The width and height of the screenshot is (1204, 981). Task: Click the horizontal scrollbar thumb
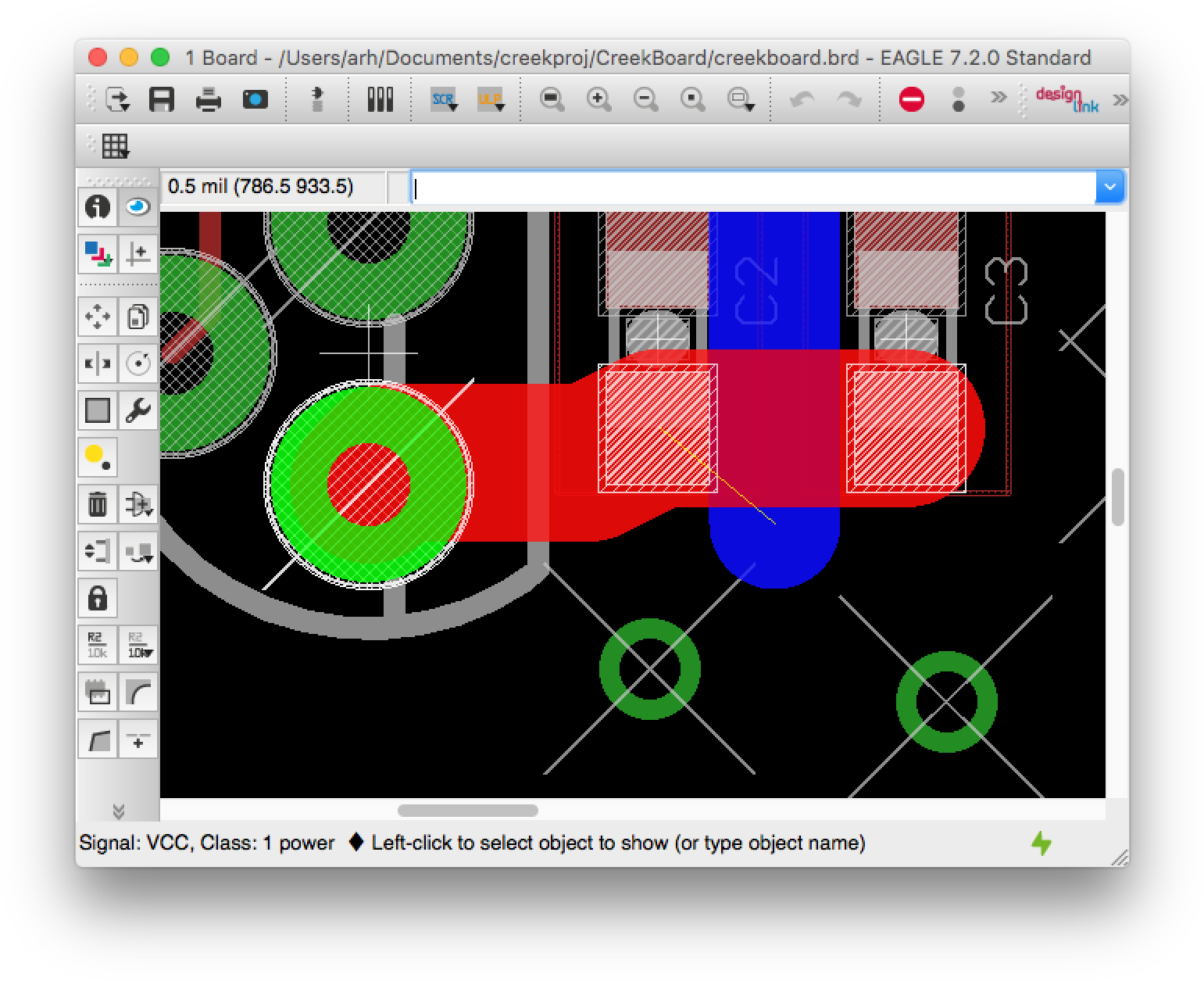coord(467,810)
